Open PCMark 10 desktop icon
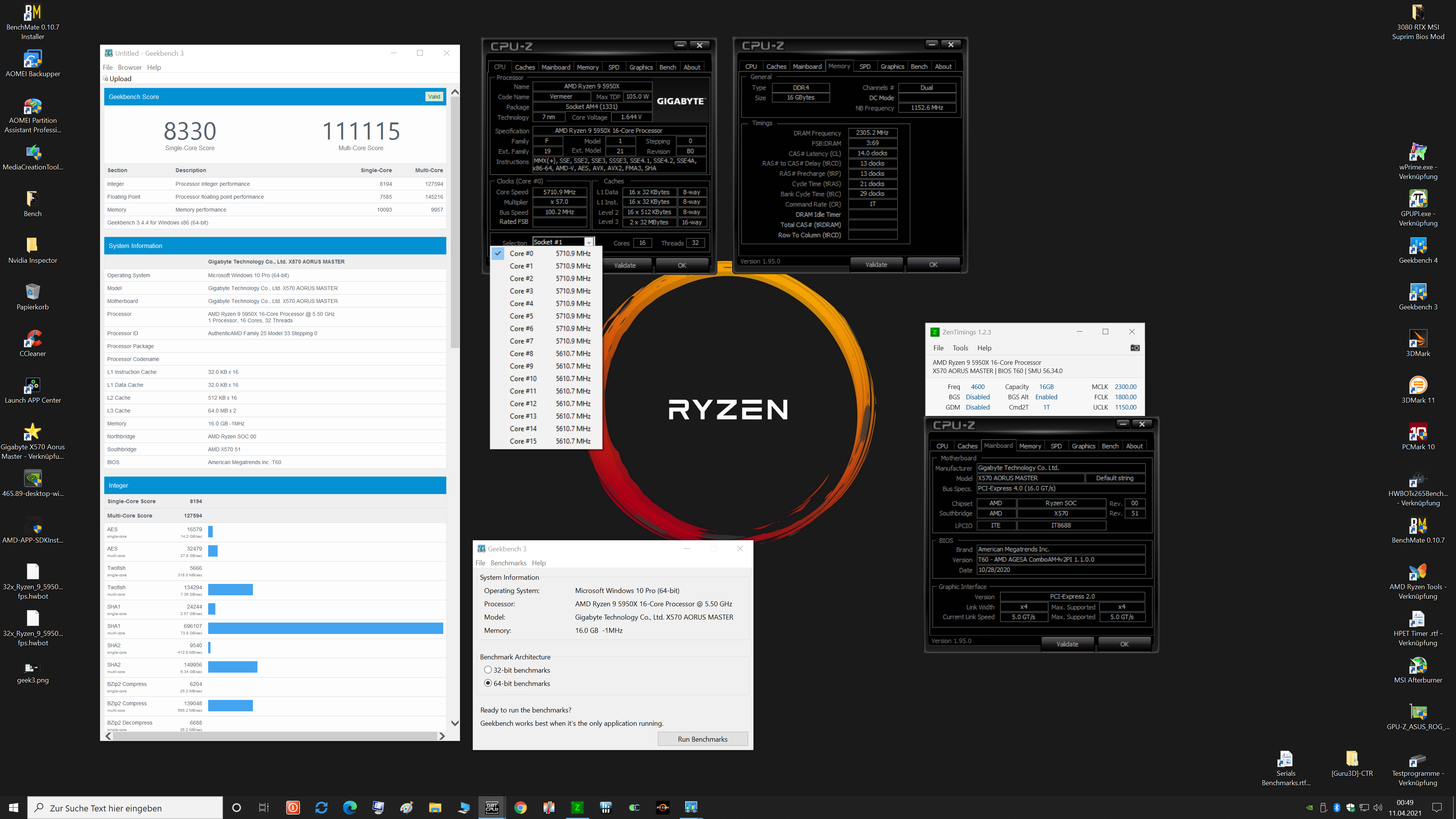 pos(1418,437)
